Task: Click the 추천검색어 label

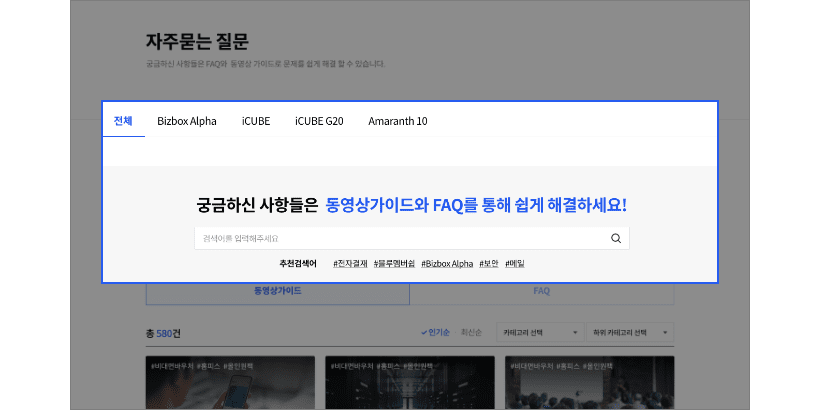Action: point(298,264)
